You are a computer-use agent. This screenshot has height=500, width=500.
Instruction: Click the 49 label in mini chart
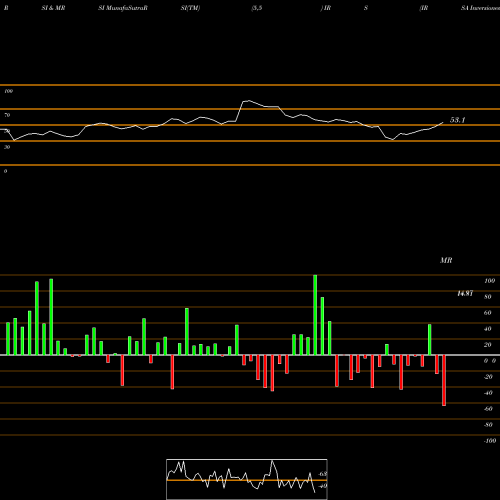323,486
